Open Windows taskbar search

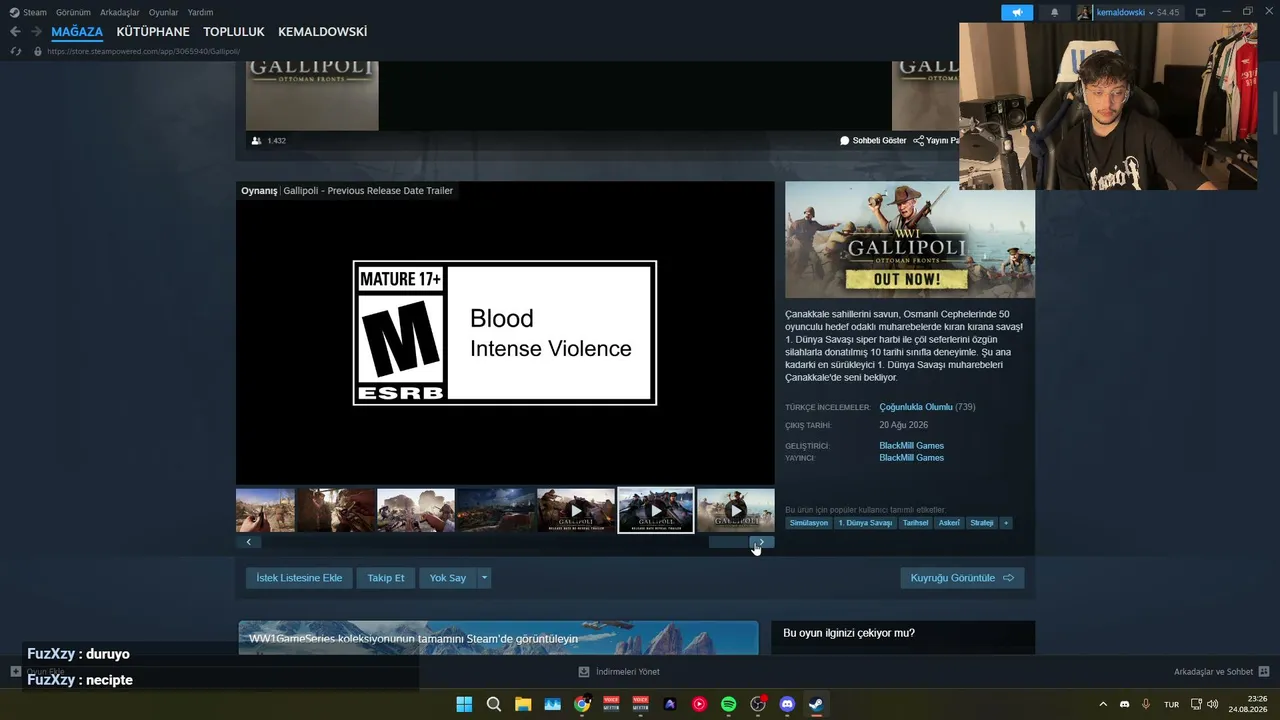click(x=494, y=704)
